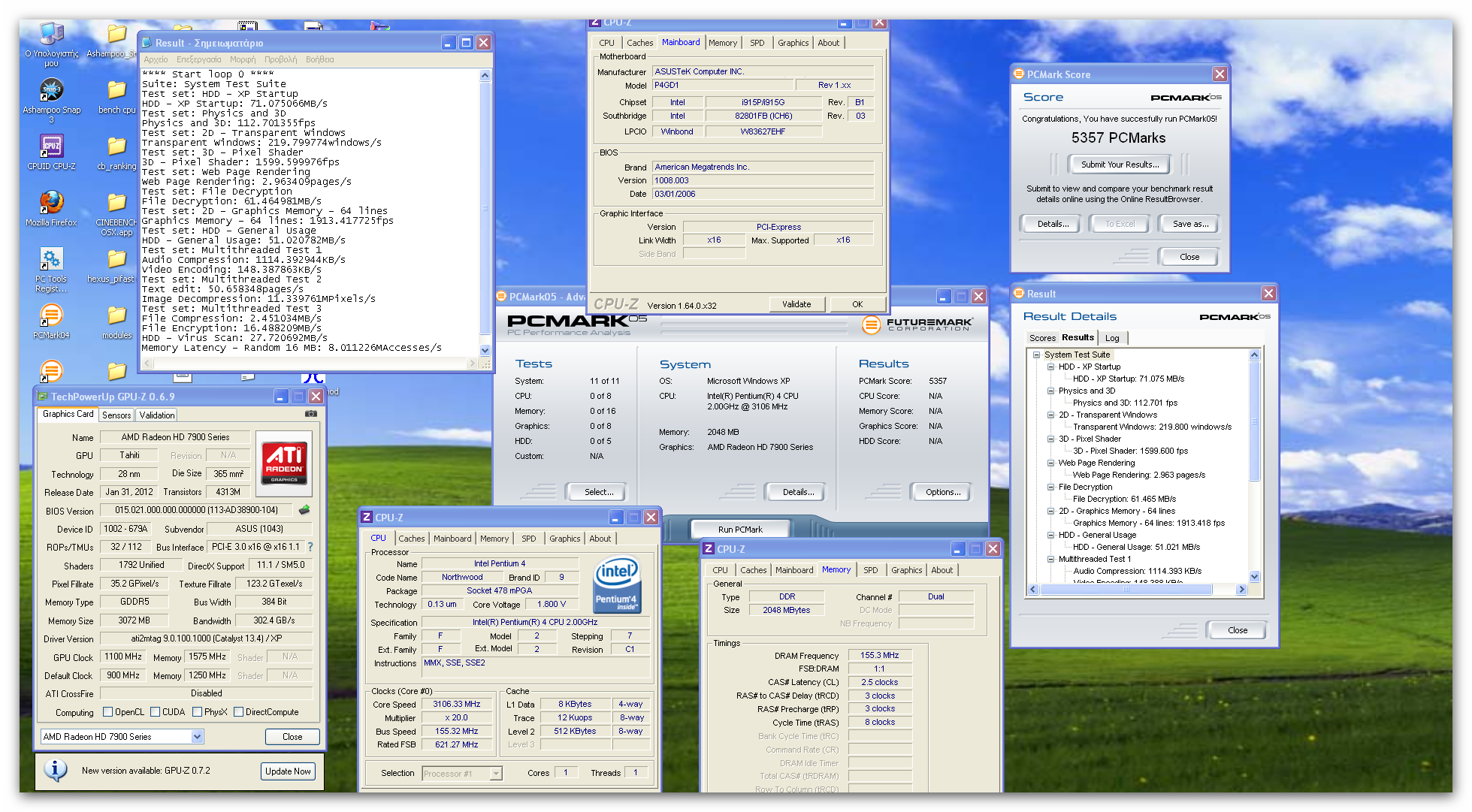Click Save as... in PCMark Score
The width and height of the screenshot is (1472, 812).
[1190, 224]
